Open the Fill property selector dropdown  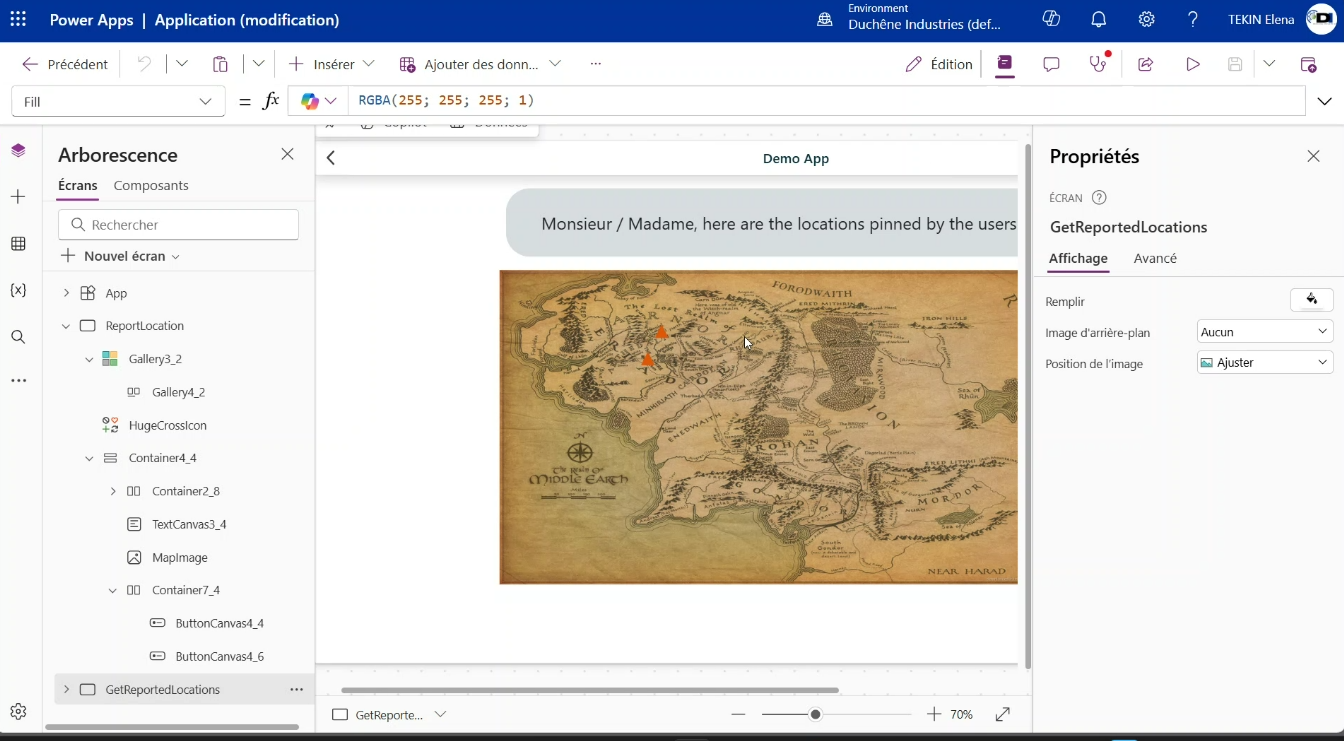point(118,101)
